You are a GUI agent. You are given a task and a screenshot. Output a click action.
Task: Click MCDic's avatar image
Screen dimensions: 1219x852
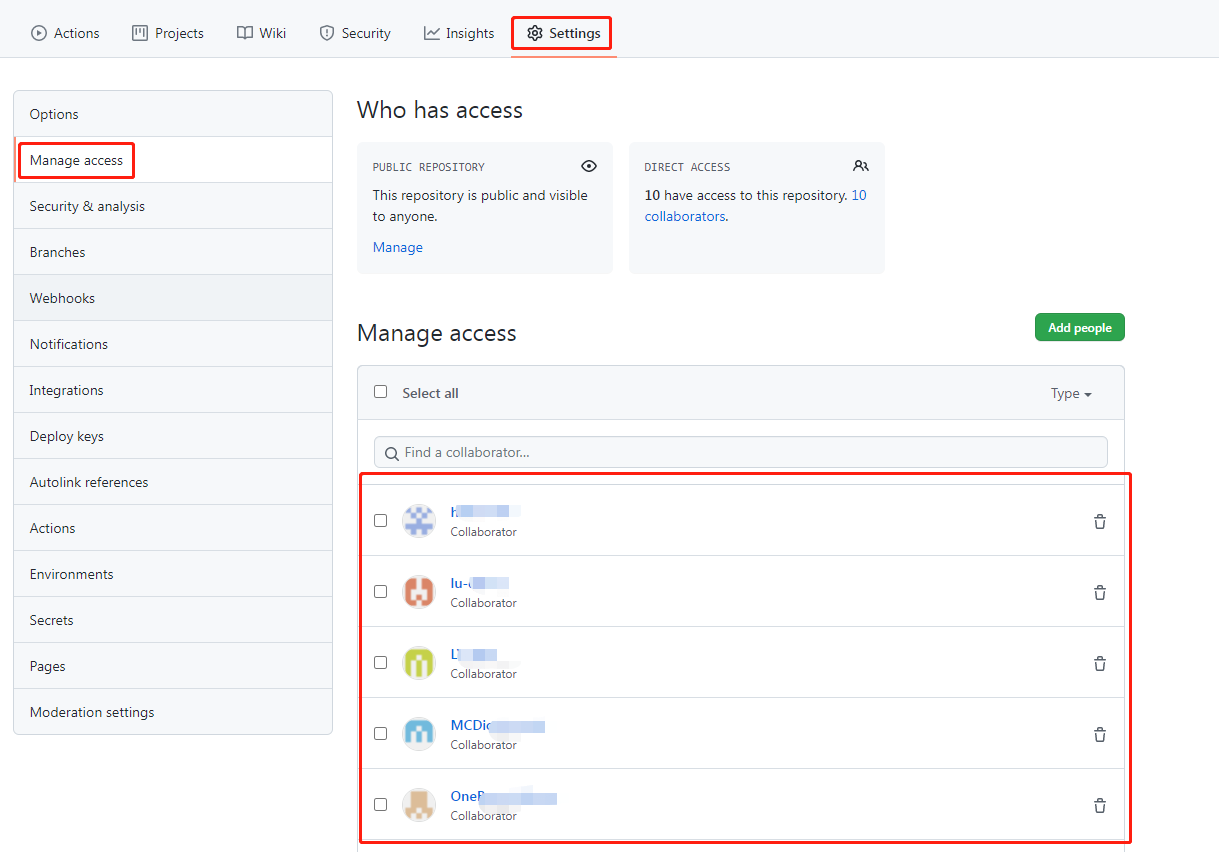[x=419, y=733]
